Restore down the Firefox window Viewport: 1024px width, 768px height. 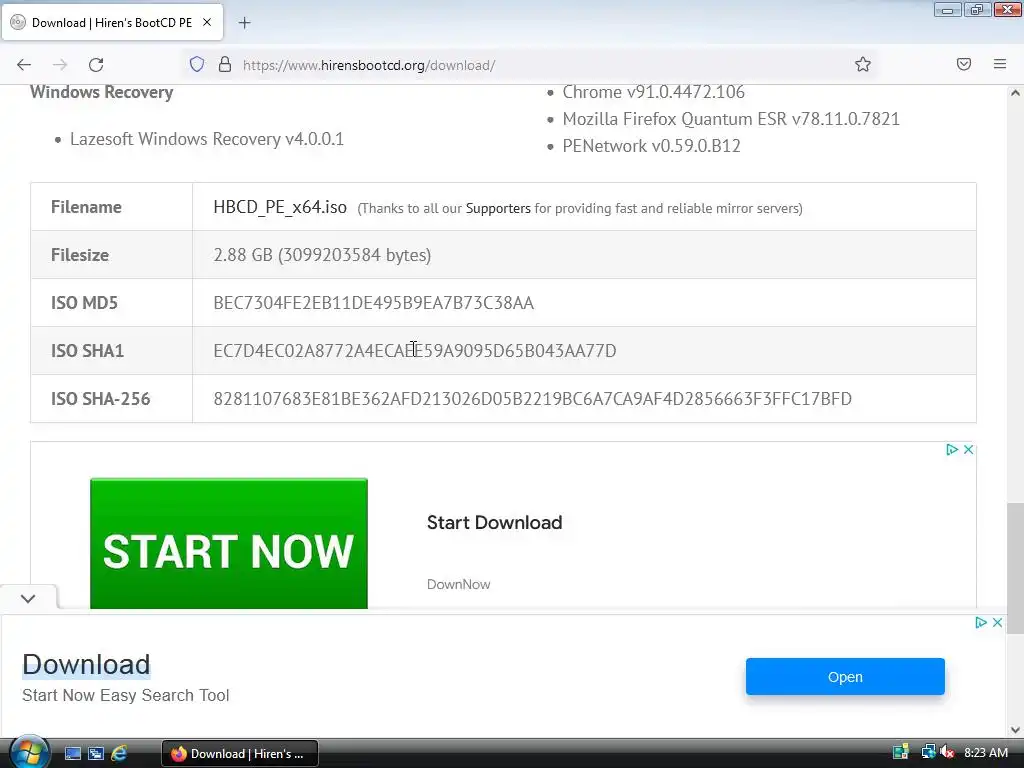pos(977,10)
